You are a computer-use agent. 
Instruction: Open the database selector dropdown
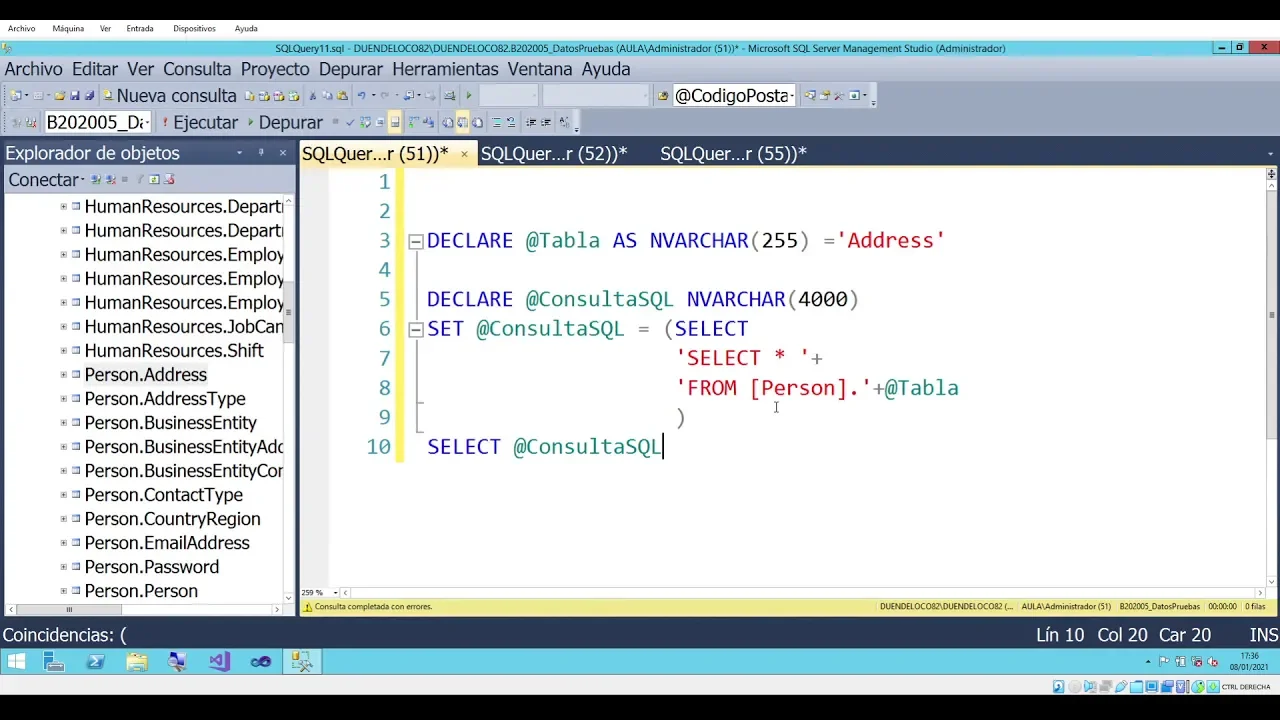tap(98, 122)
